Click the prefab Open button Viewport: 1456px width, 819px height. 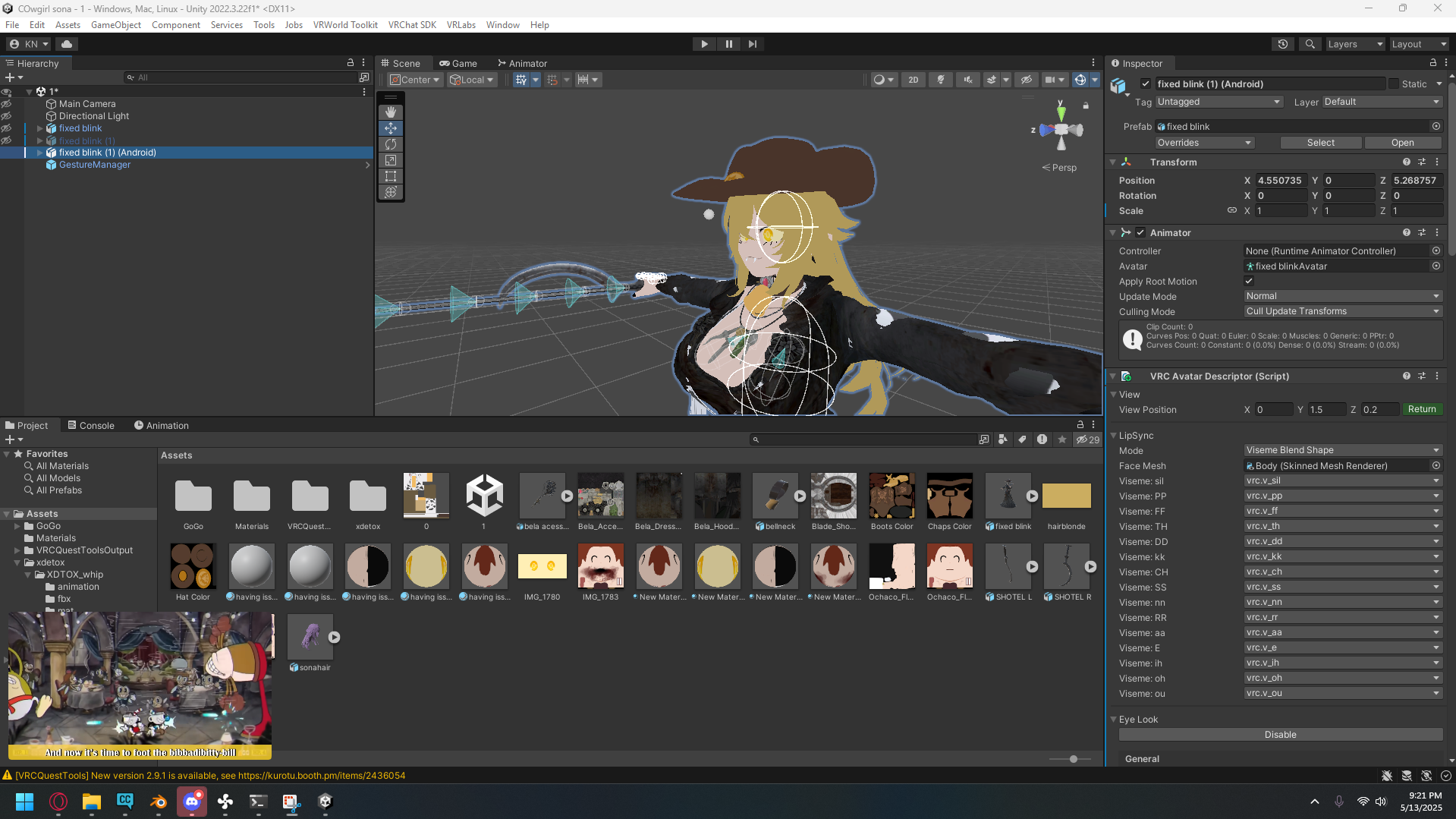[1403, 143]
